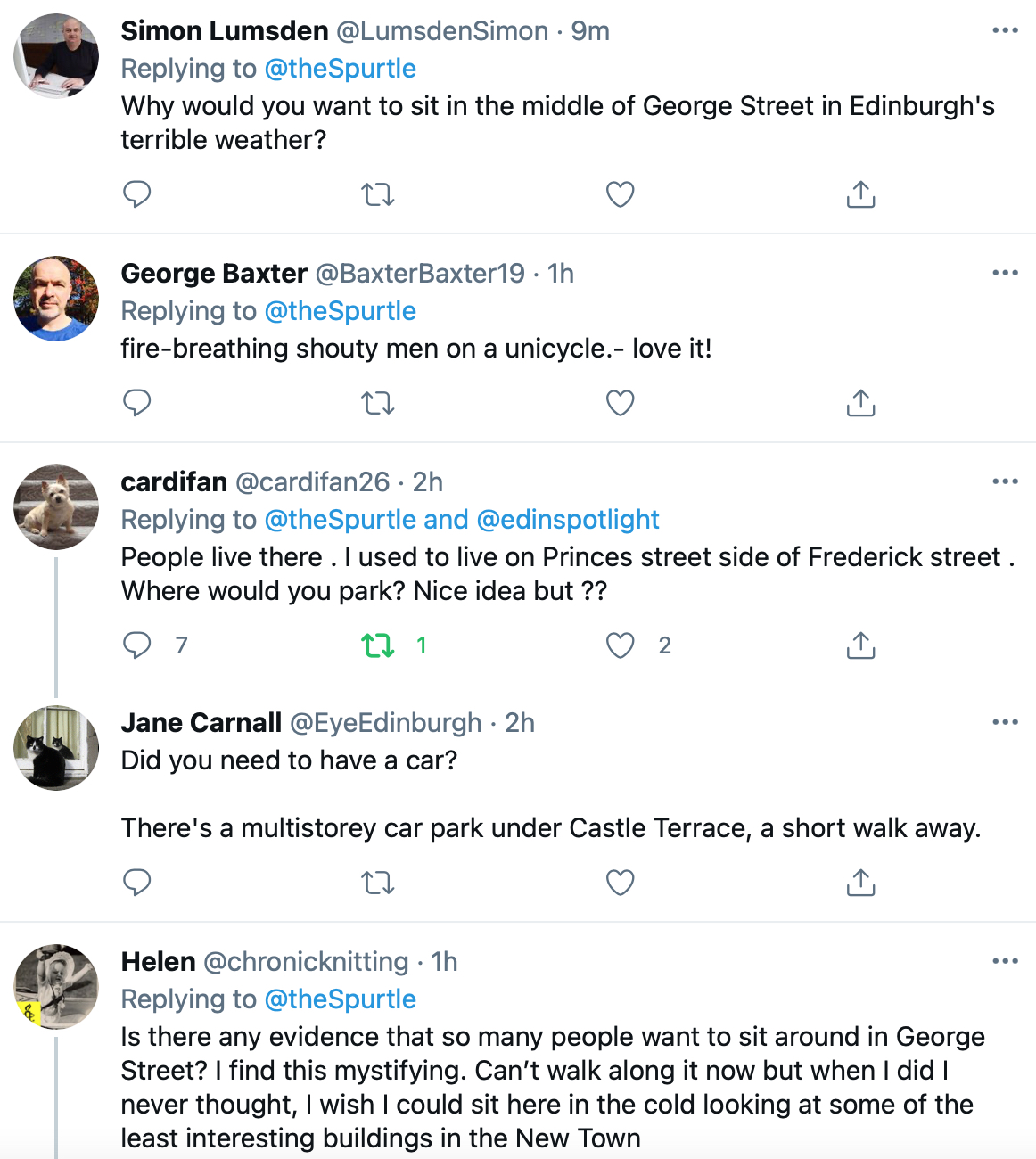
Task: Share cardifan's tweet
Action: tap(860, 645)
